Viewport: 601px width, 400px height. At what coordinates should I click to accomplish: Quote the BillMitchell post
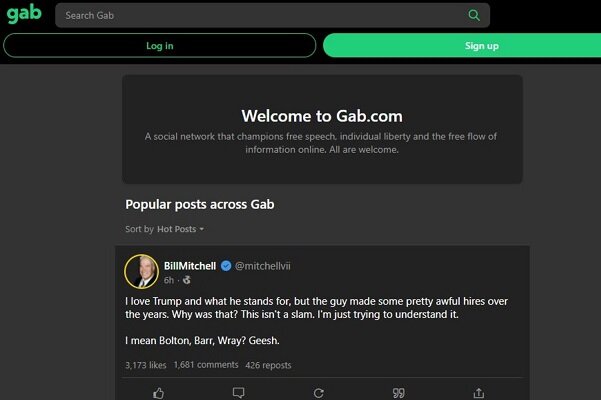point(398,392)
